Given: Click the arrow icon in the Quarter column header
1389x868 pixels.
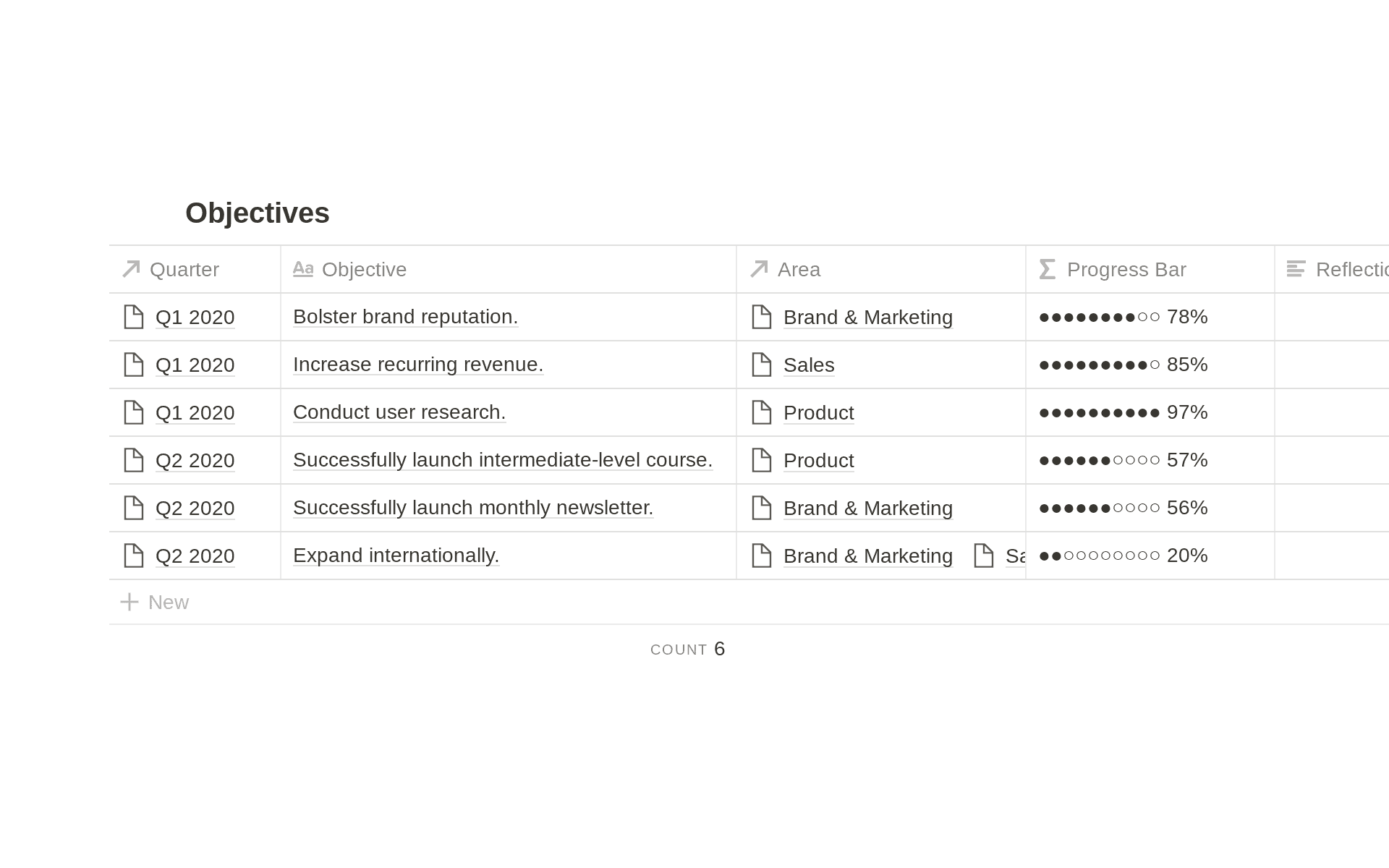Looking at the screenshot, I should (x=130, y=268).
